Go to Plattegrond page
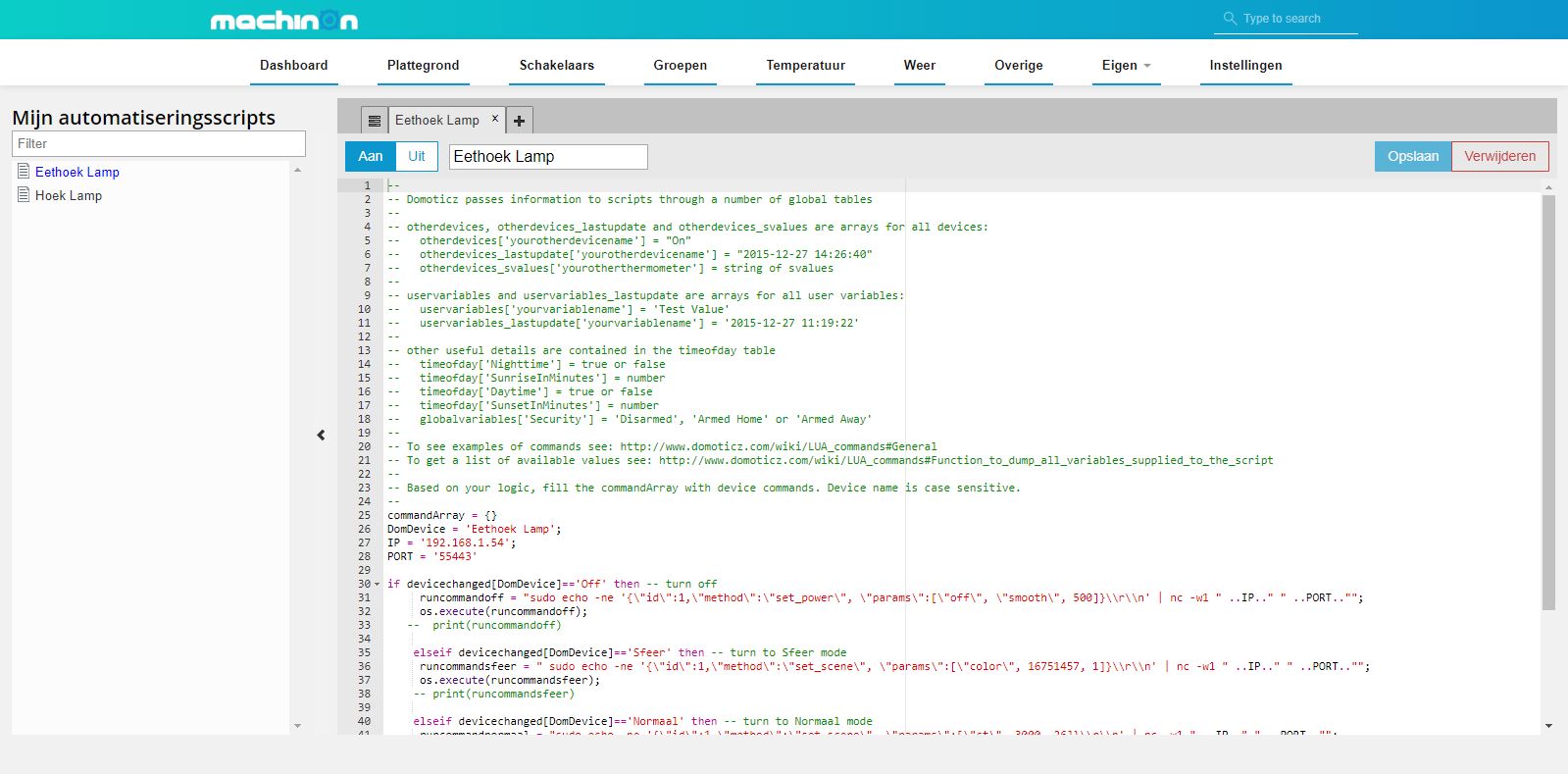The image size is (1568, 774). click(x=423, y=65)
